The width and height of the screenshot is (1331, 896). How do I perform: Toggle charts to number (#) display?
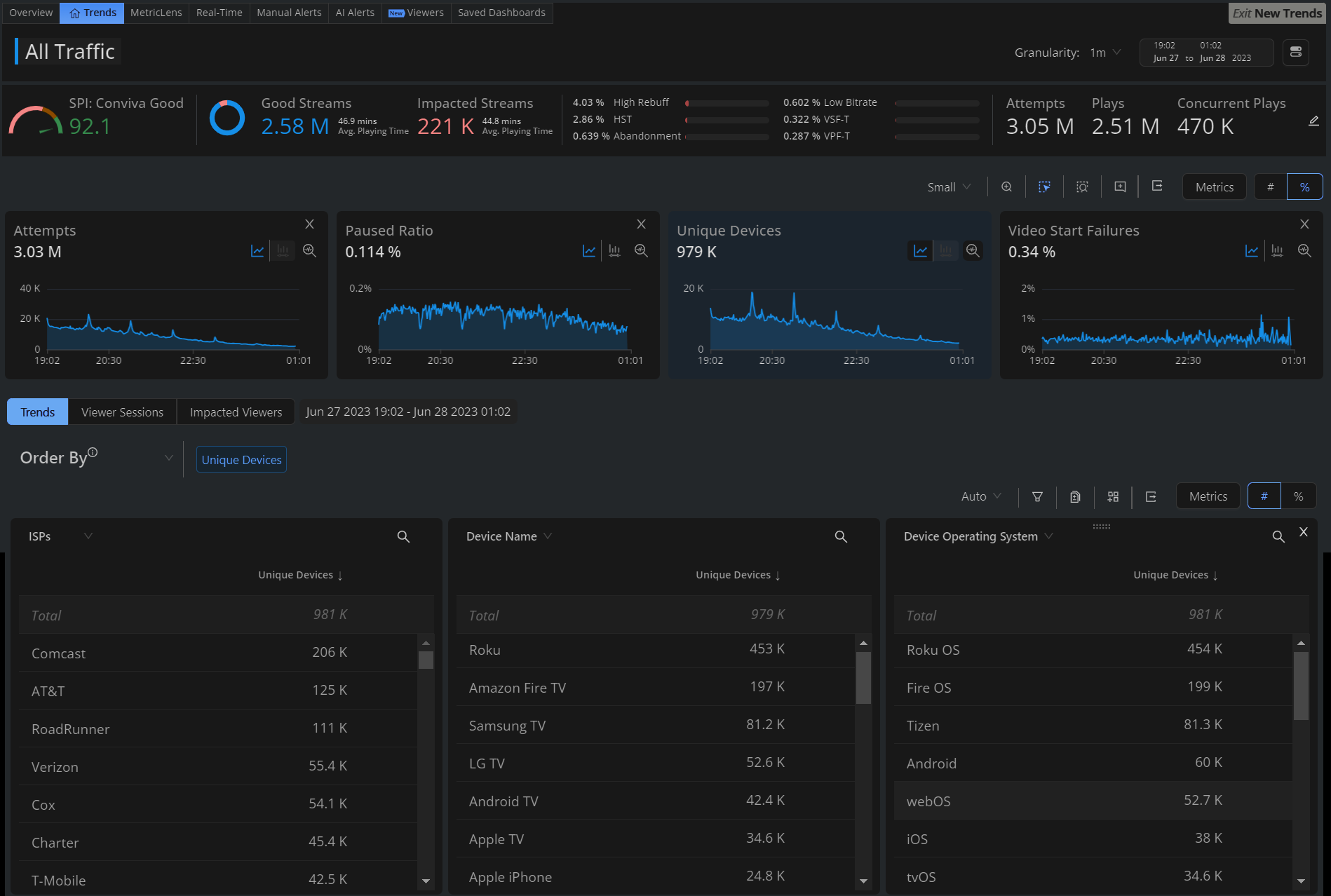pyautogui.click(x=1270, y=187)
